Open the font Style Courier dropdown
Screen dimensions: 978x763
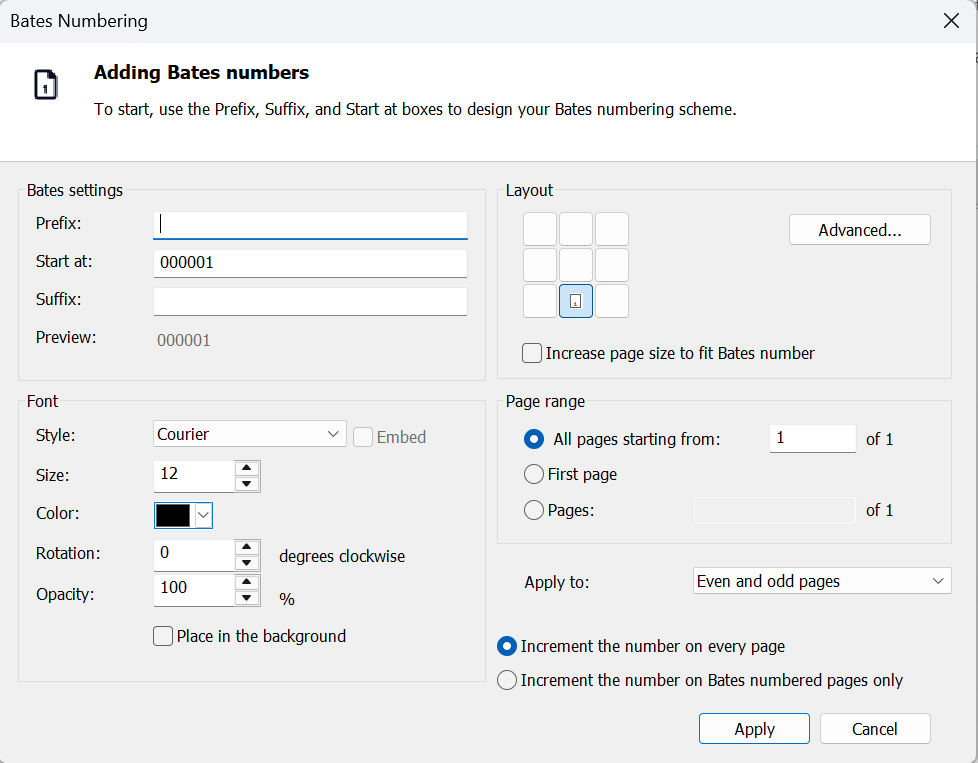(249, 434)
